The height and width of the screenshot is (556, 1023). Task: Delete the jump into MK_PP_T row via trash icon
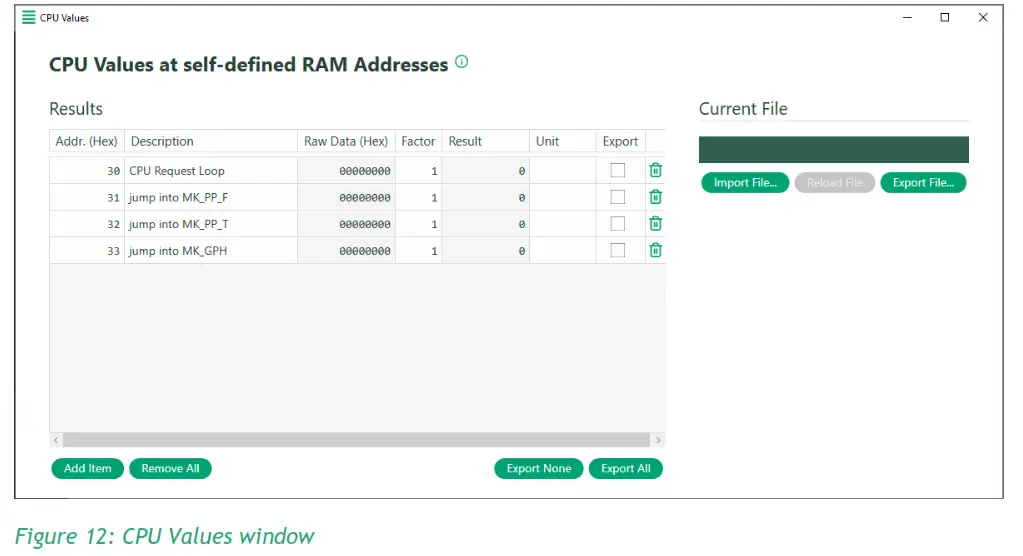pos(656,224)
